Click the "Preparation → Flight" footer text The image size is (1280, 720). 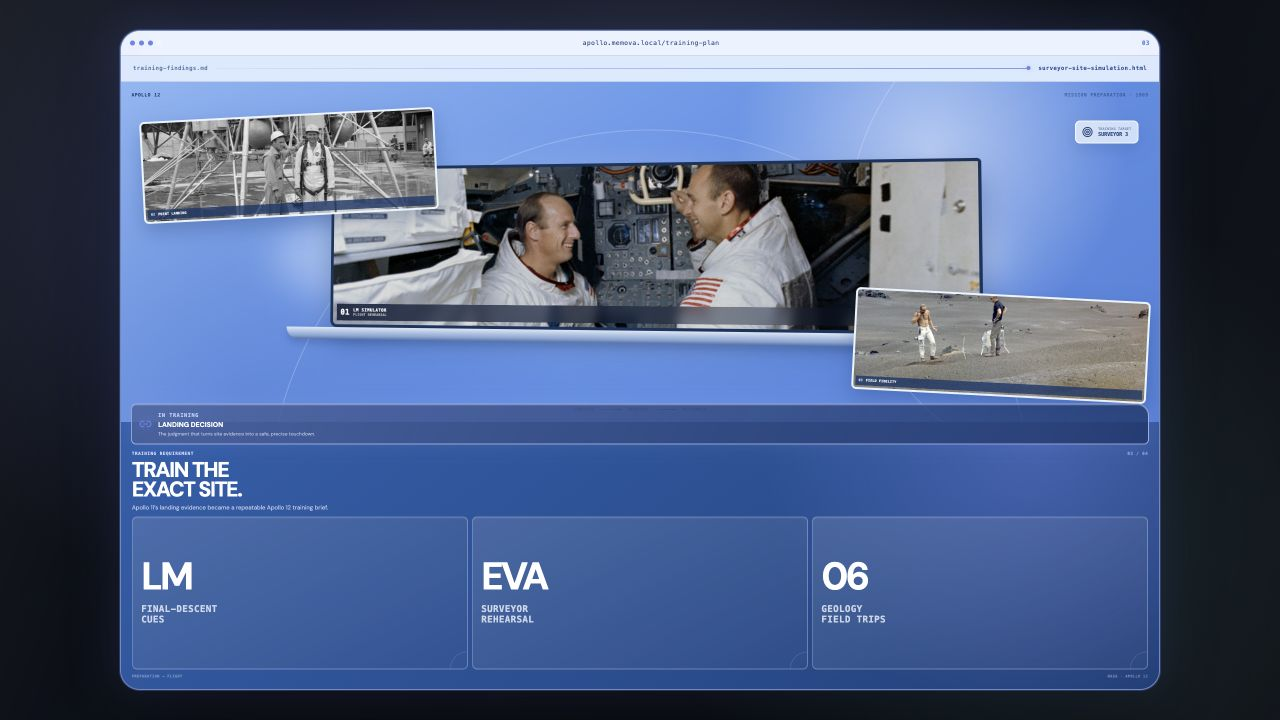(157, 676)
